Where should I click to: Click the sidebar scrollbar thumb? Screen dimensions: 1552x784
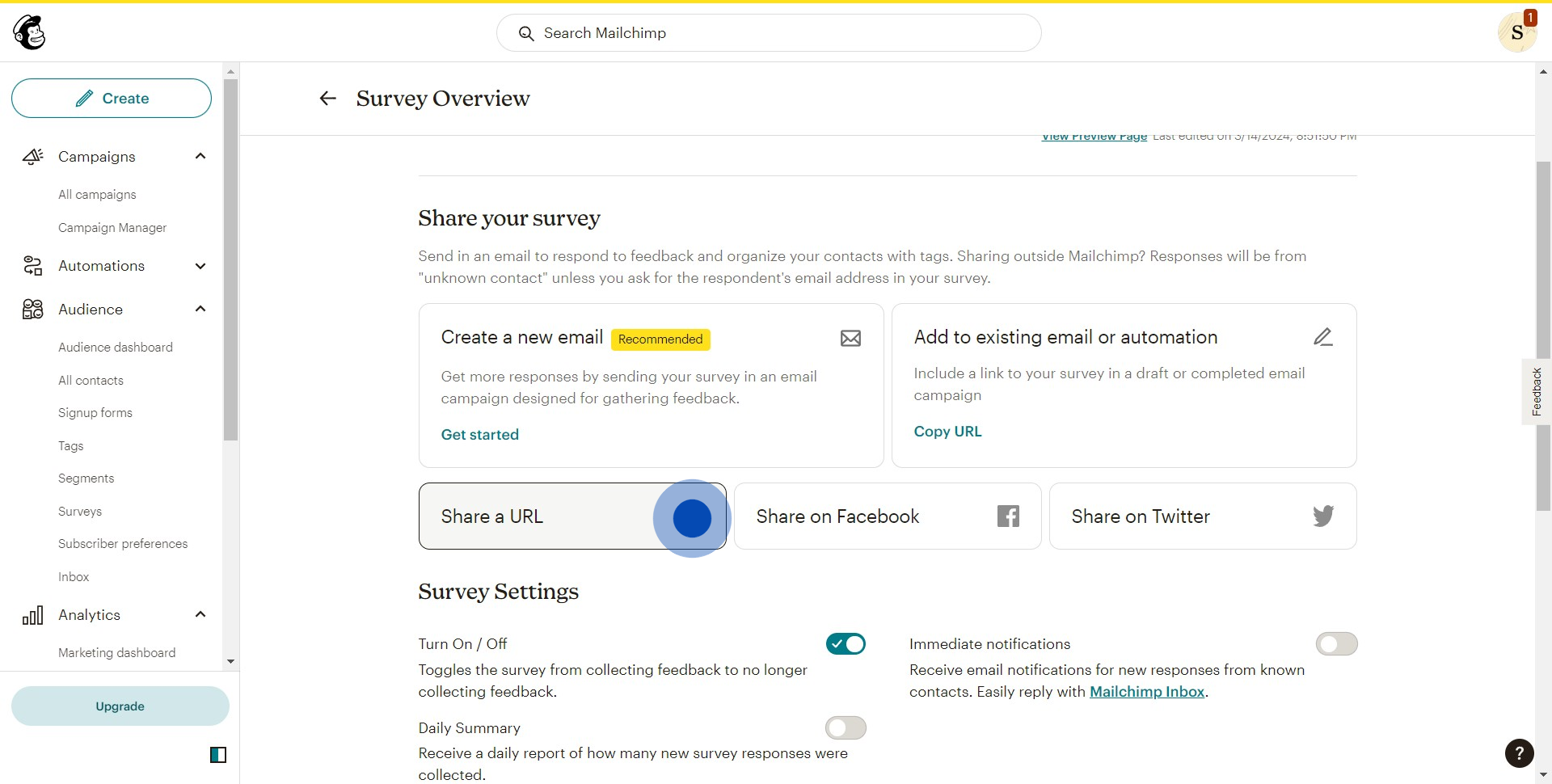click(231, 260)
